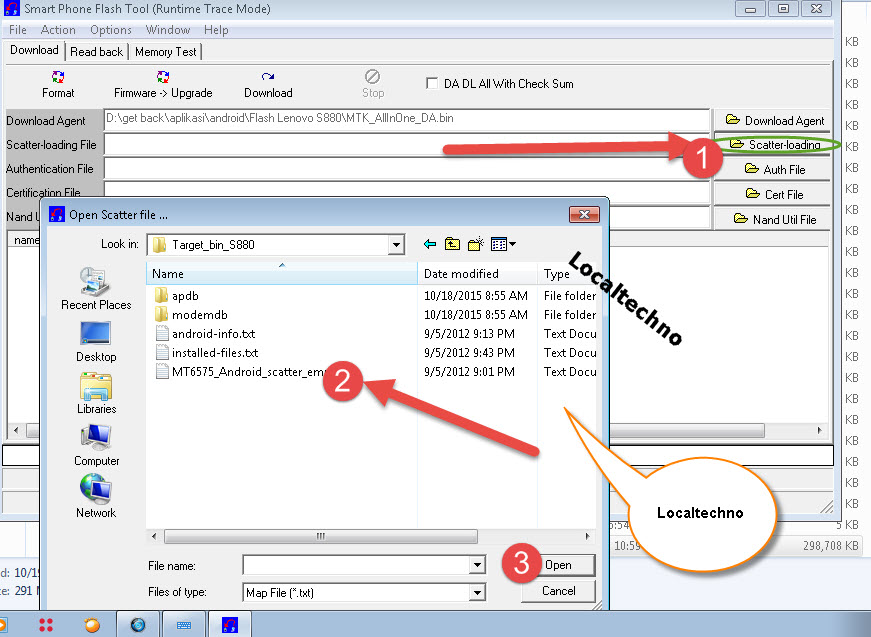This screenshot has width=871, height=637.
Task: Click Cancel in the scatter dialog
Action: click(559, 591)
